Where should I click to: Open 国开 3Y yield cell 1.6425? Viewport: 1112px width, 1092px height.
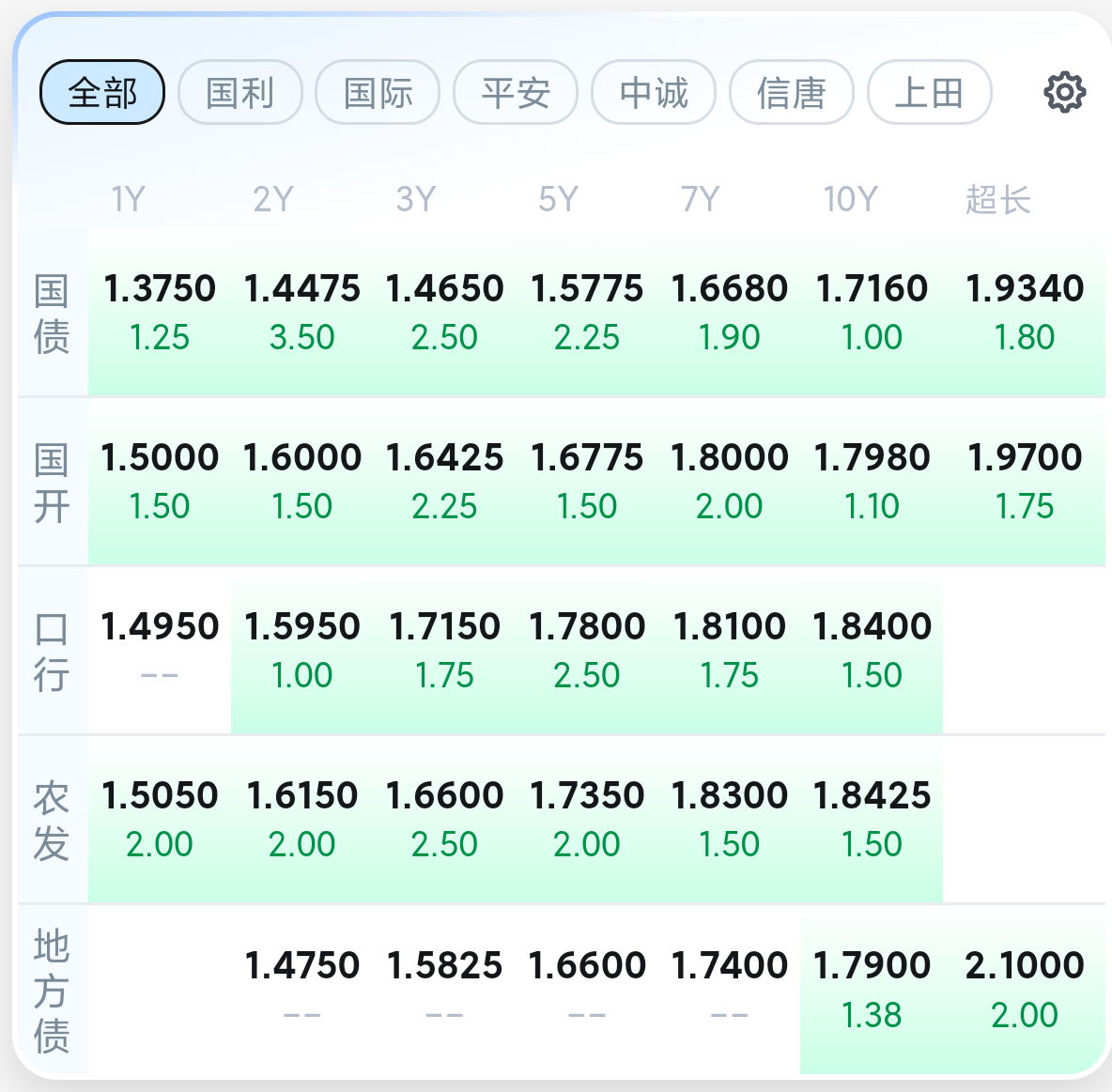click(x=444, y=481)
